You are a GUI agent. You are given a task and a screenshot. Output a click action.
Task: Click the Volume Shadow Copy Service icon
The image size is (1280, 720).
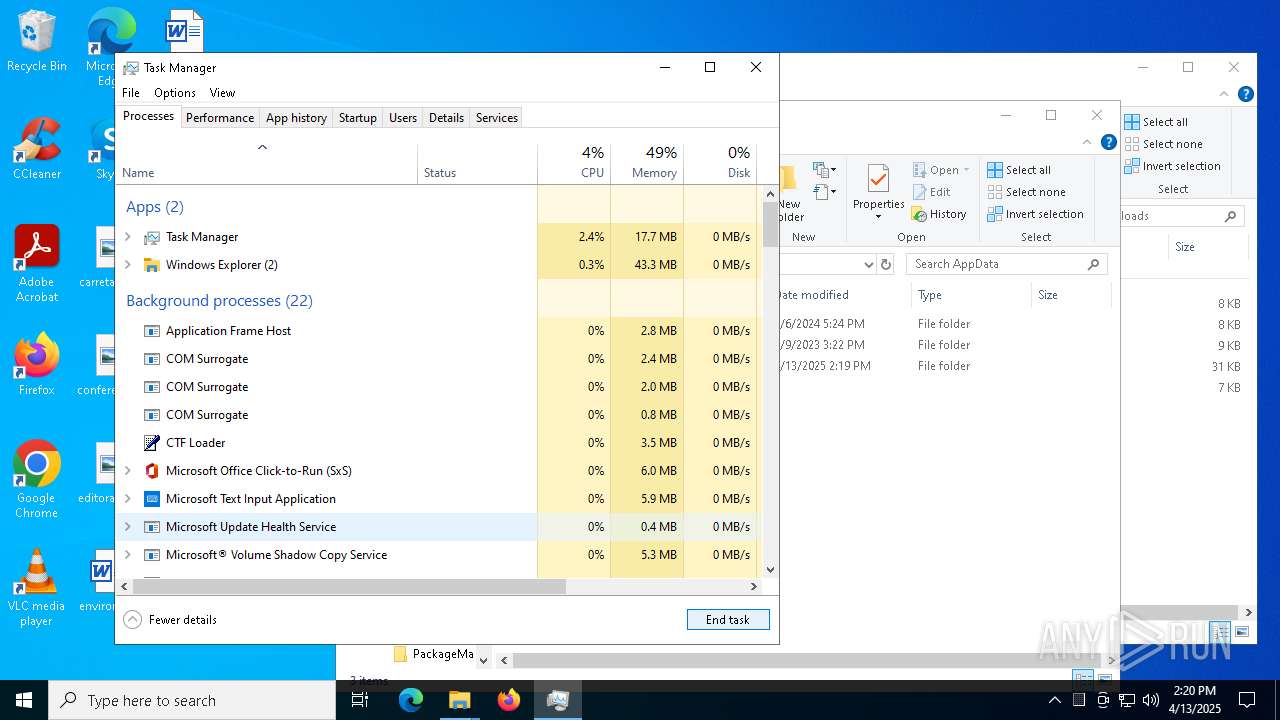click(152, 555)
